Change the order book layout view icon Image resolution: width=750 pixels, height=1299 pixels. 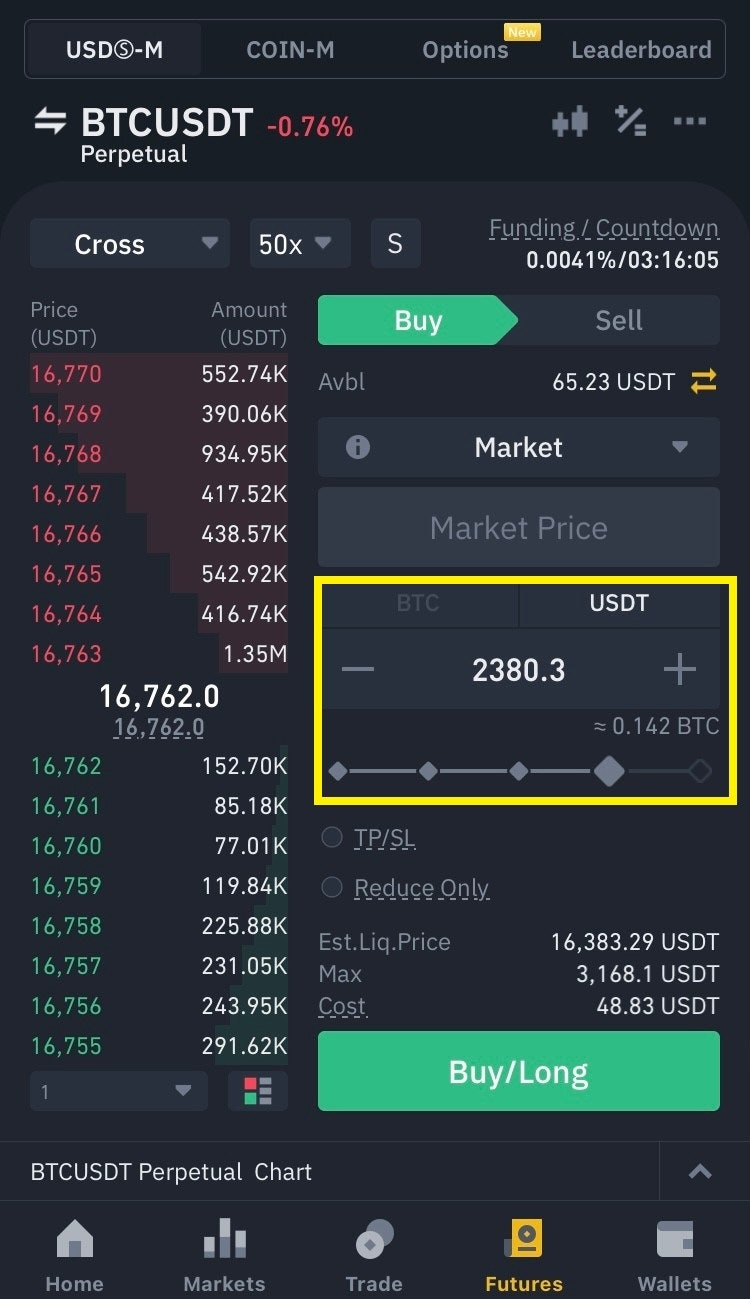point(257,1091)
